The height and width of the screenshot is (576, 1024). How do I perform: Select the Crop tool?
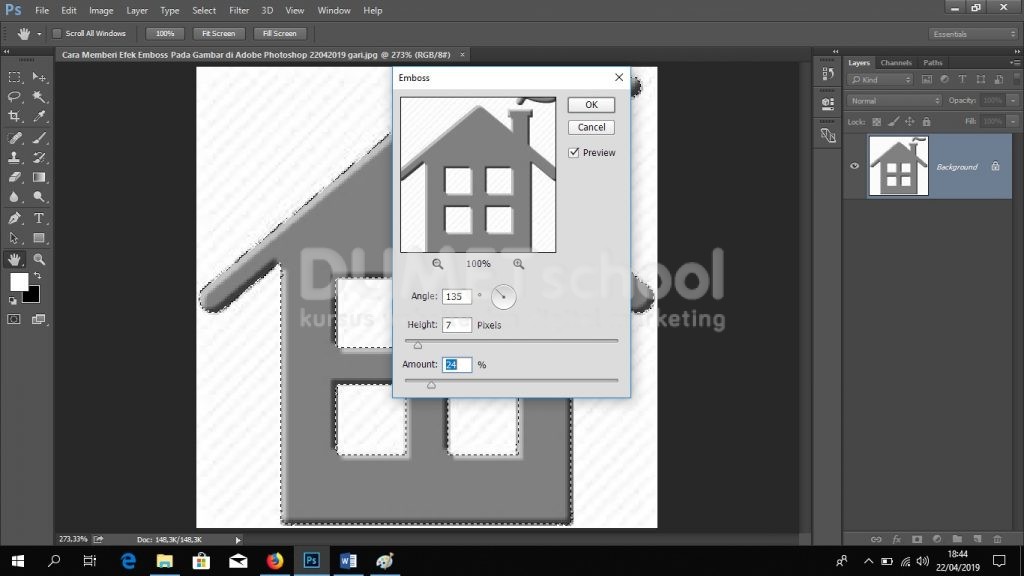(x=14, y=116)
